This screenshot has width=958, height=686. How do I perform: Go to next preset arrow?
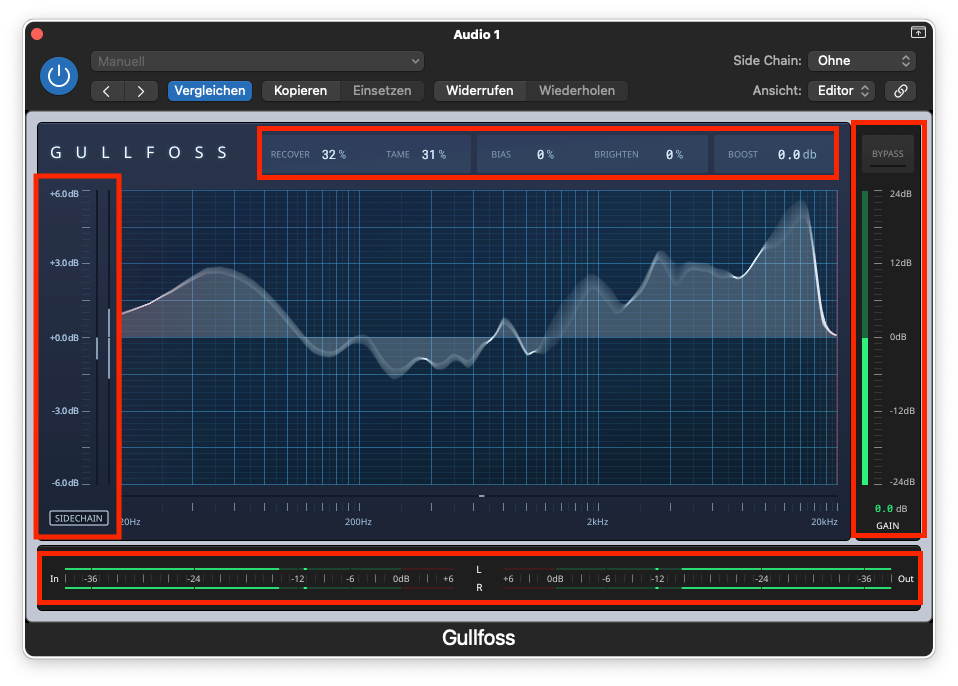(x=141, y=91)
